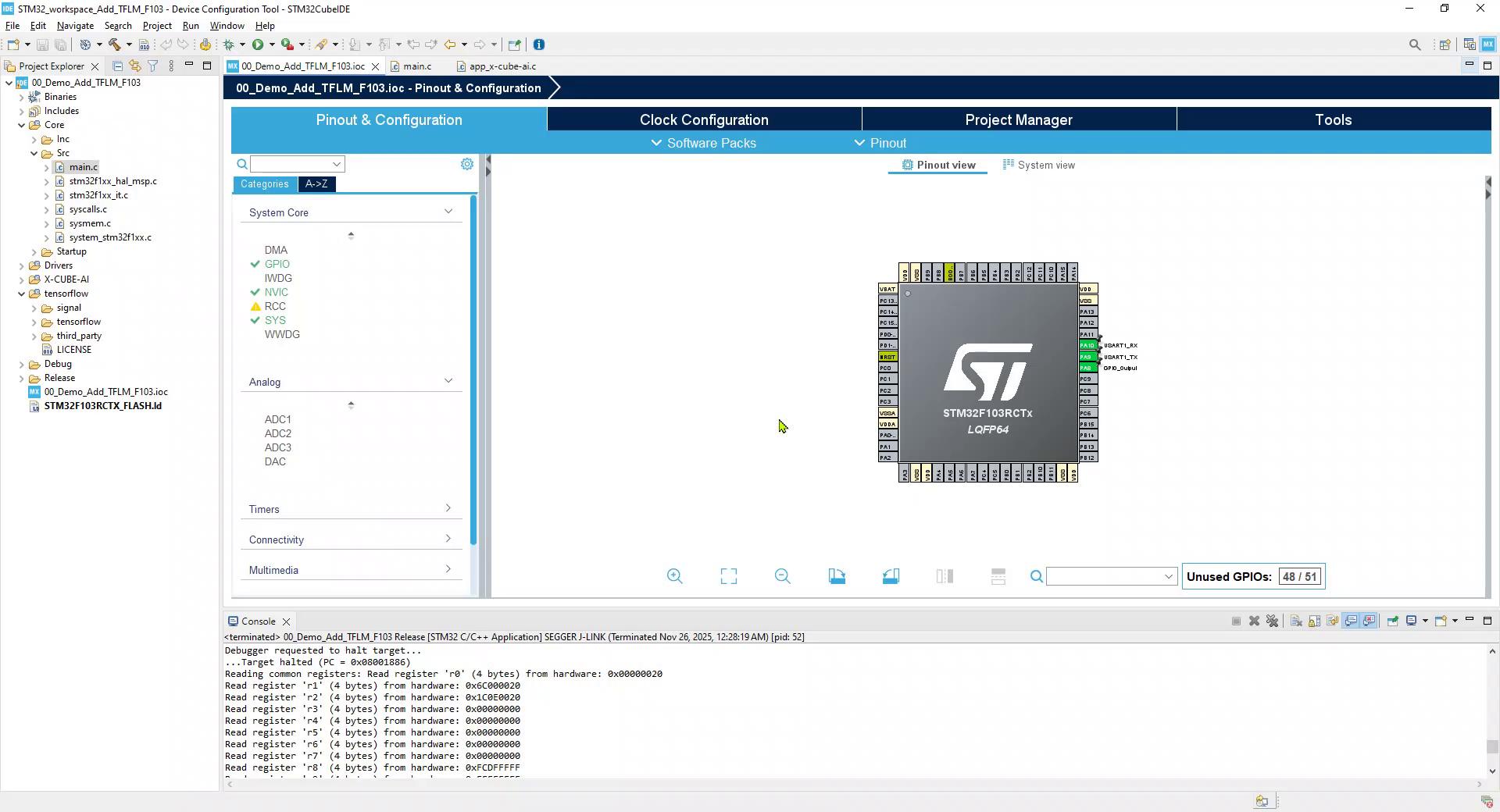
Task: Zoom out of the chip pinout
Action: [x=783, y=576]
